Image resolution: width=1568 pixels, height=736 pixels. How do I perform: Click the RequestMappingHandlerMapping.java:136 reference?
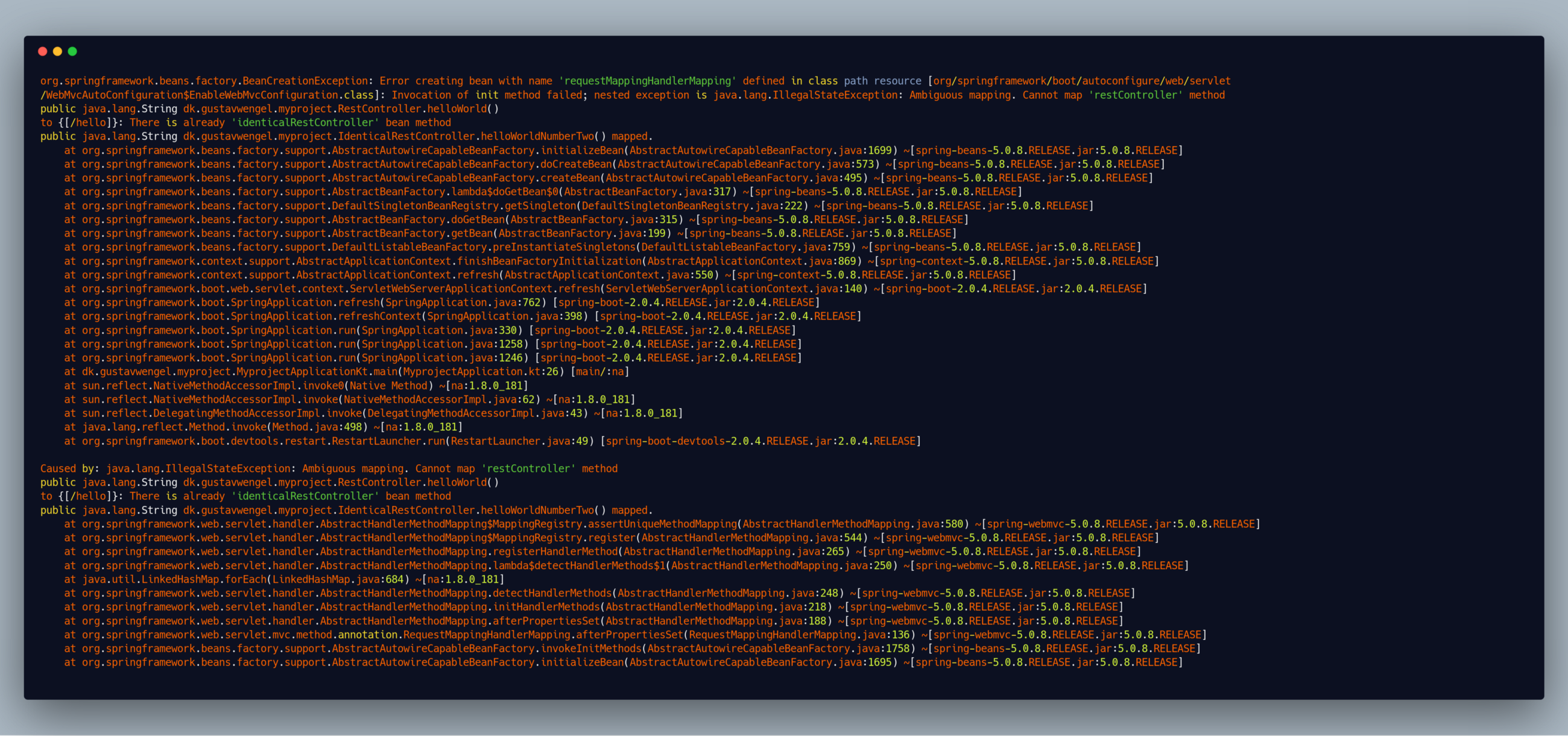[798, 634]
